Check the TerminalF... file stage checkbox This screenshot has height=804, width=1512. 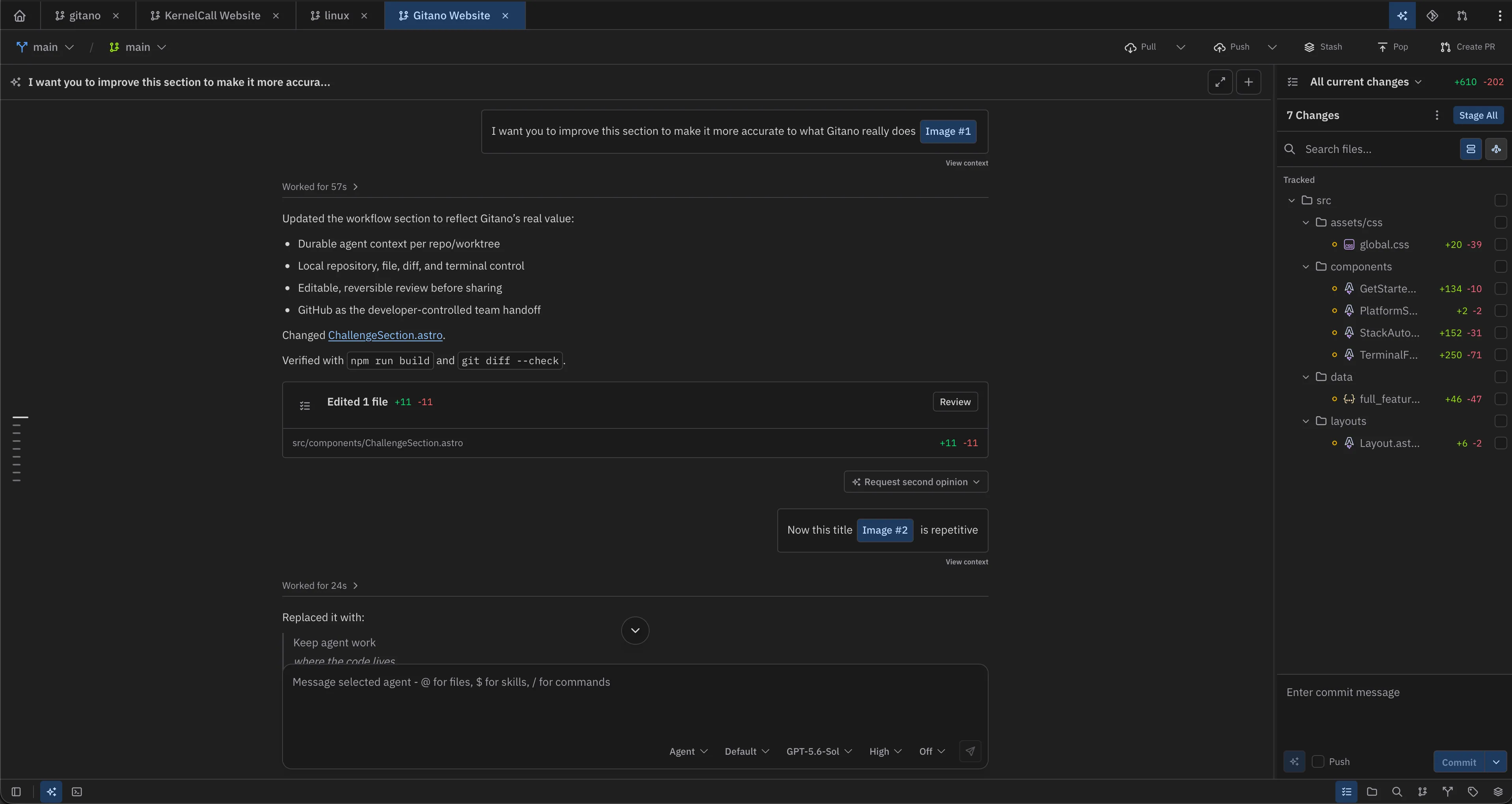click(1500, 355)
